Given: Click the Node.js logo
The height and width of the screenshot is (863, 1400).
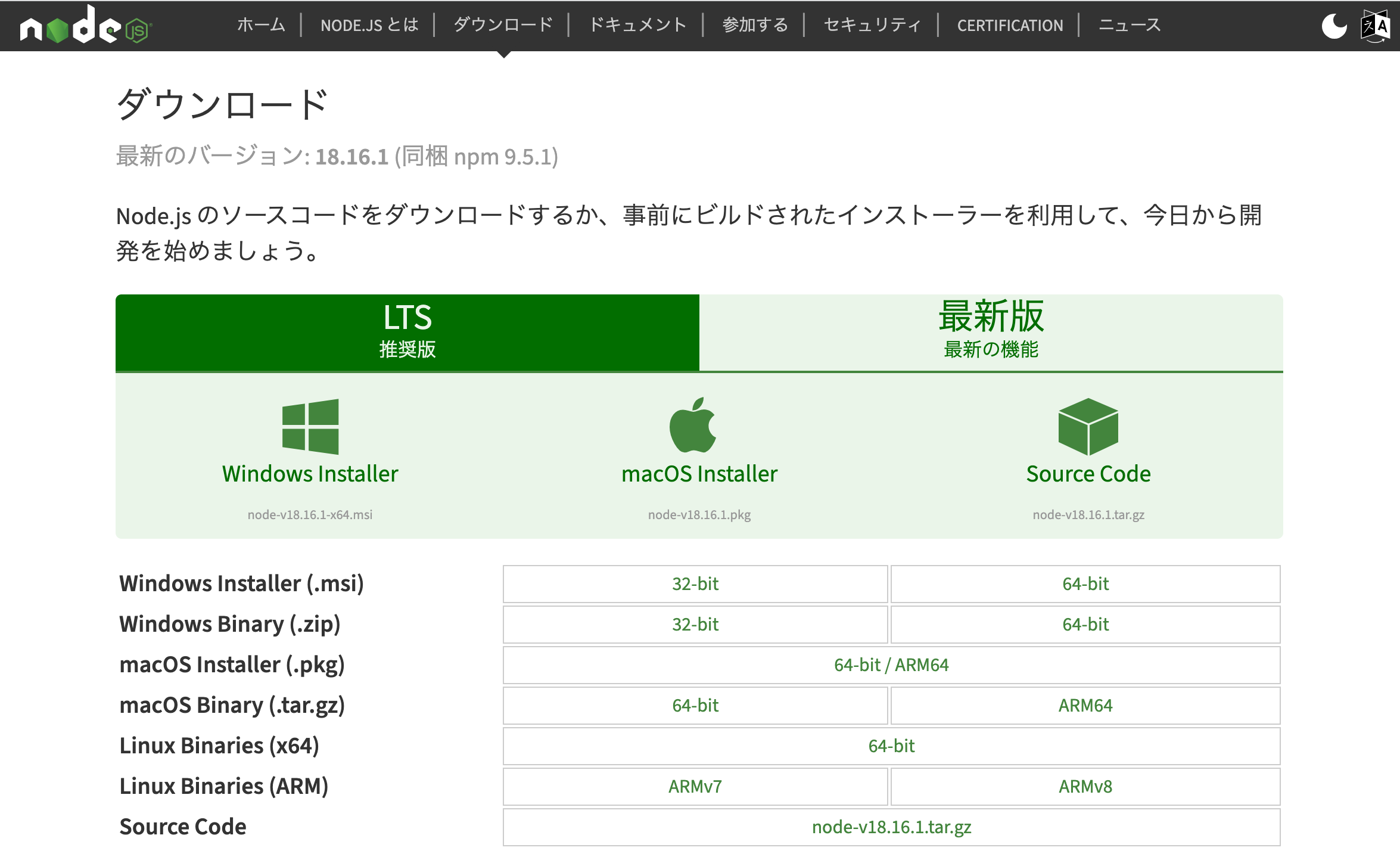Looking at the screenshot, I should [x=86, y=25].
